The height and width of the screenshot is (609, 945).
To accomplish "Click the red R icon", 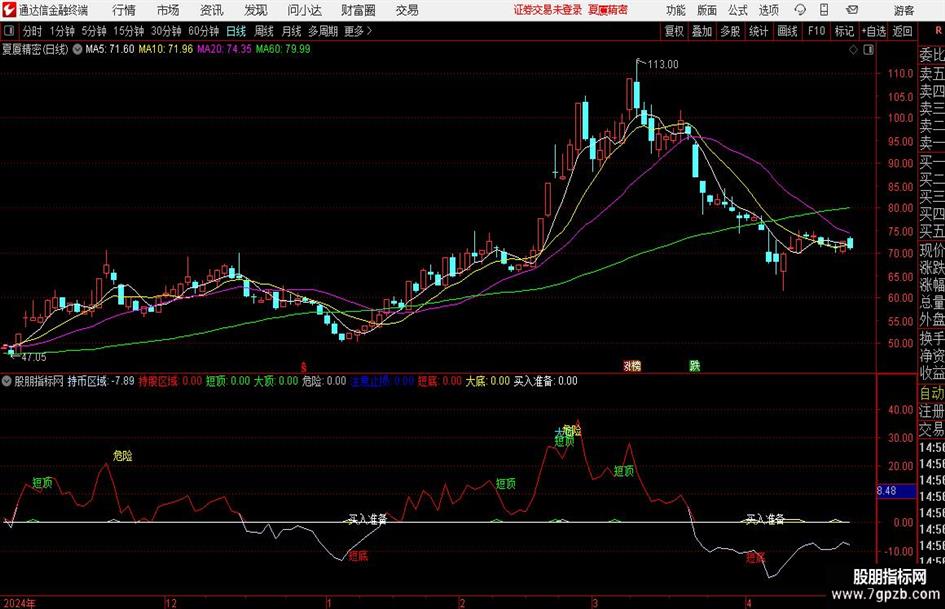I will (938, 31).
